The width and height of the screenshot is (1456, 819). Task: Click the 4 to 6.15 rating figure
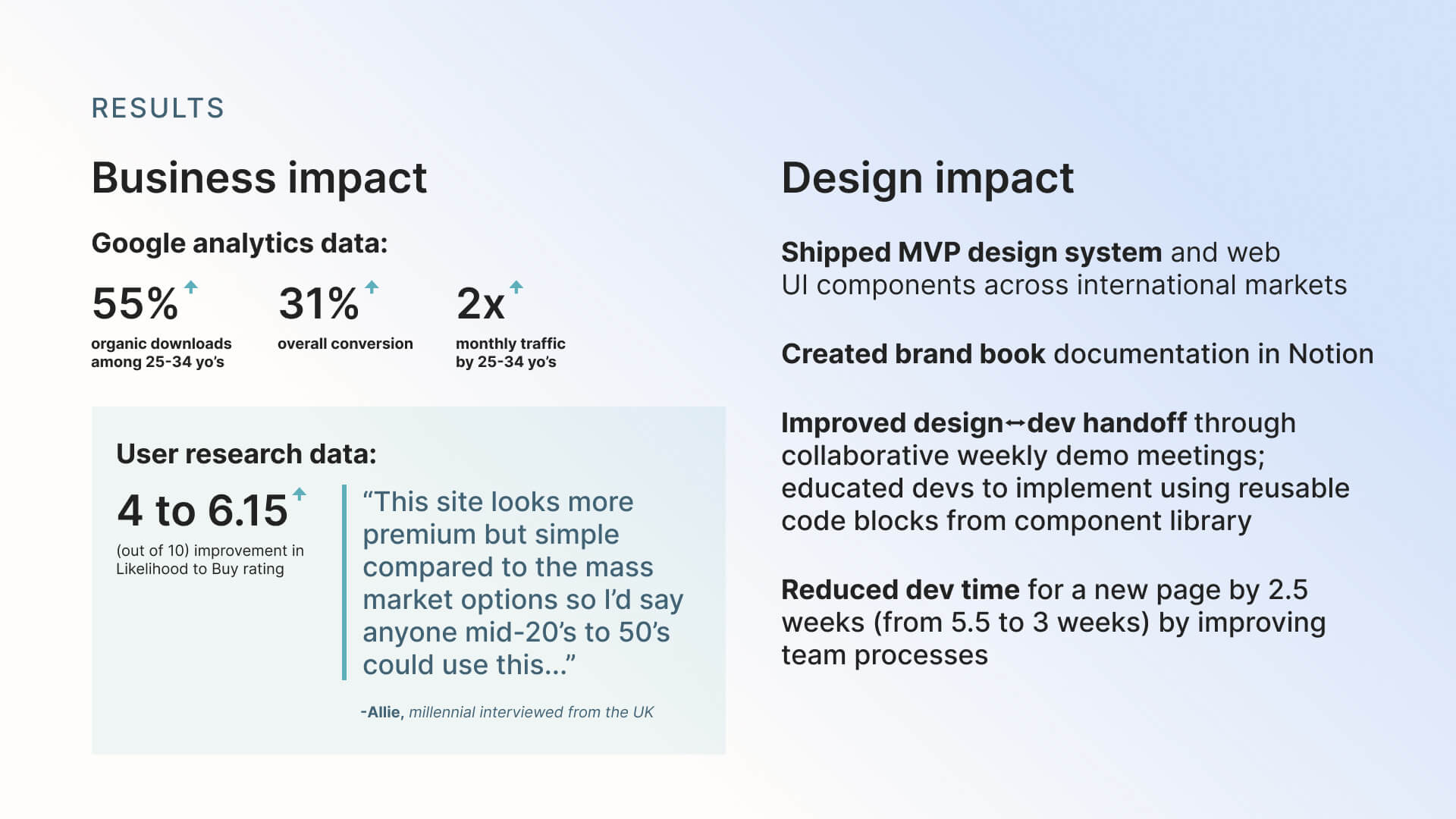click(202, 510)
